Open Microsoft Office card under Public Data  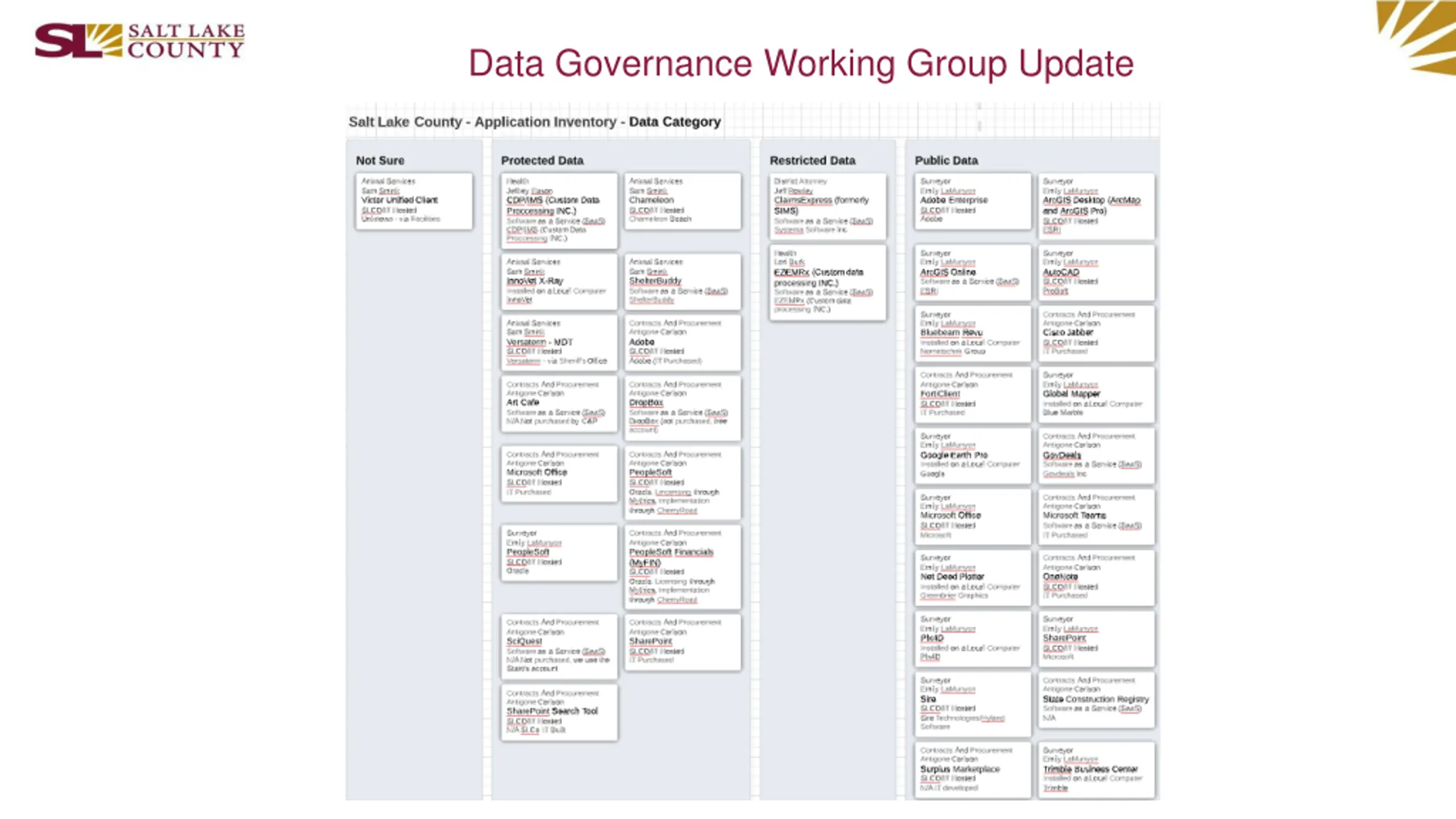973,517
